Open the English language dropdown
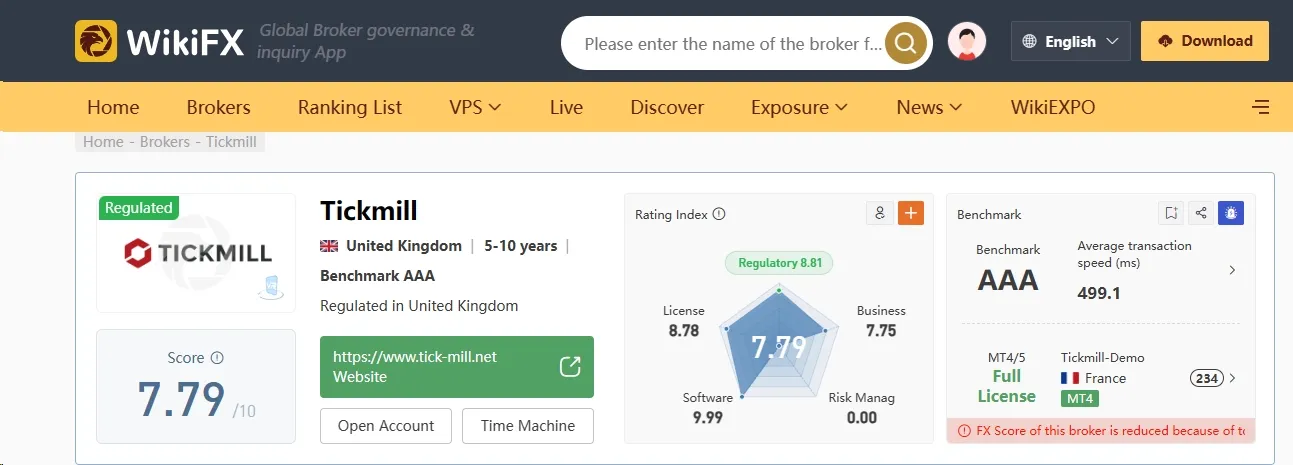1293x465 pixels. (1071, 42)
